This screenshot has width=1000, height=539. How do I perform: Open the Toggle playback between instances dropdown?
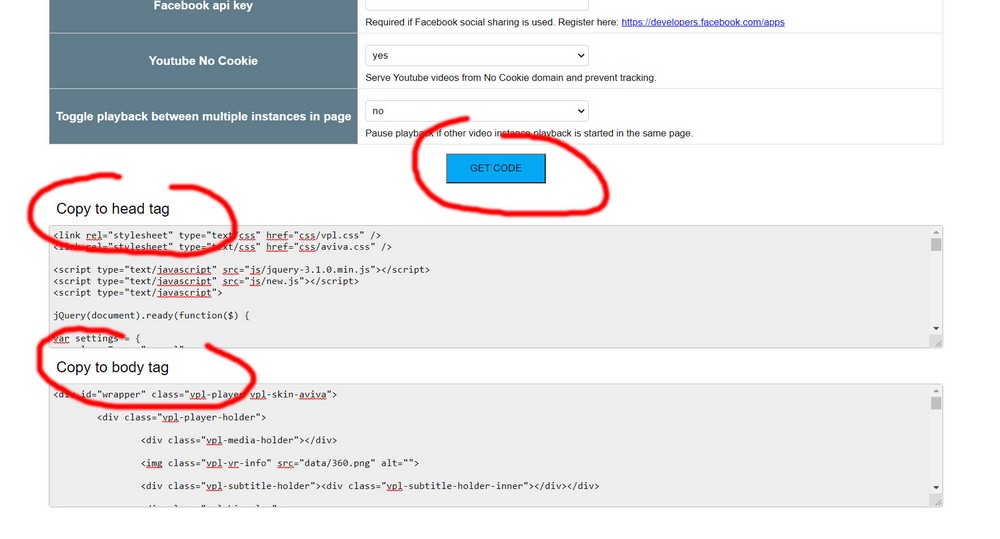point(476,111)
